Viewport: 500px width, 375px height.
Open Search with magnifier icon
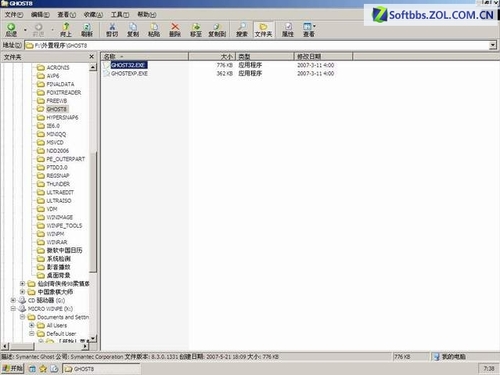(x=242, y=30)
